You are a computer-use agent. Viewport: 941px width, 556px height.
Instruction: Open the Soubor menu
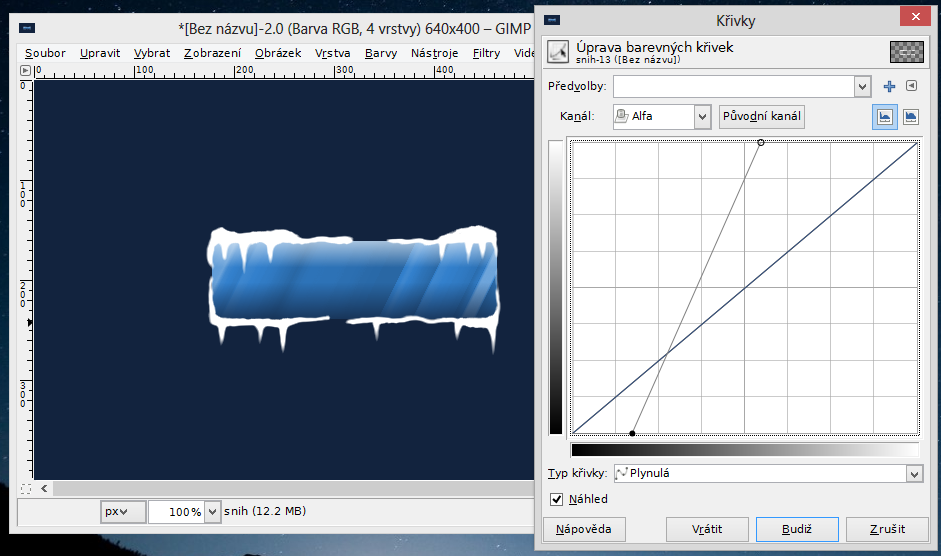[x=45, y=53]
